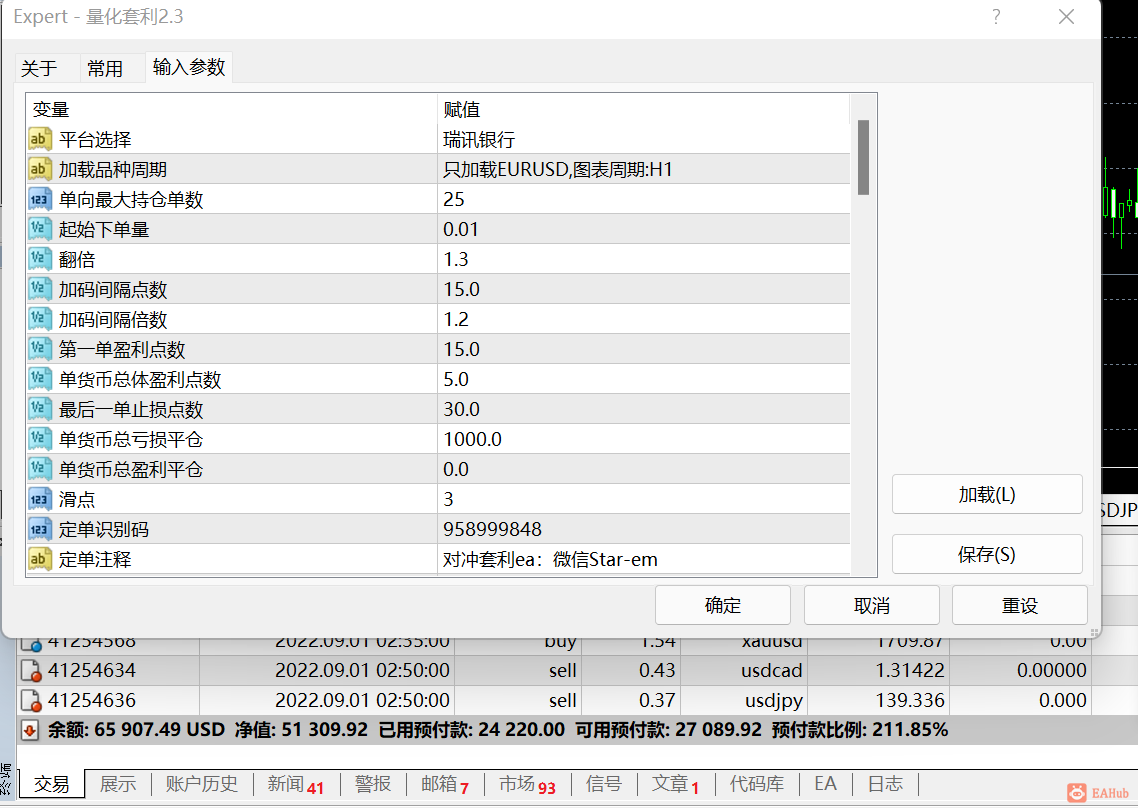This screenshot has width=1138, height=808.
Task: Edit 单向最大持仓单数 value 25
Action: click(644, 199)
